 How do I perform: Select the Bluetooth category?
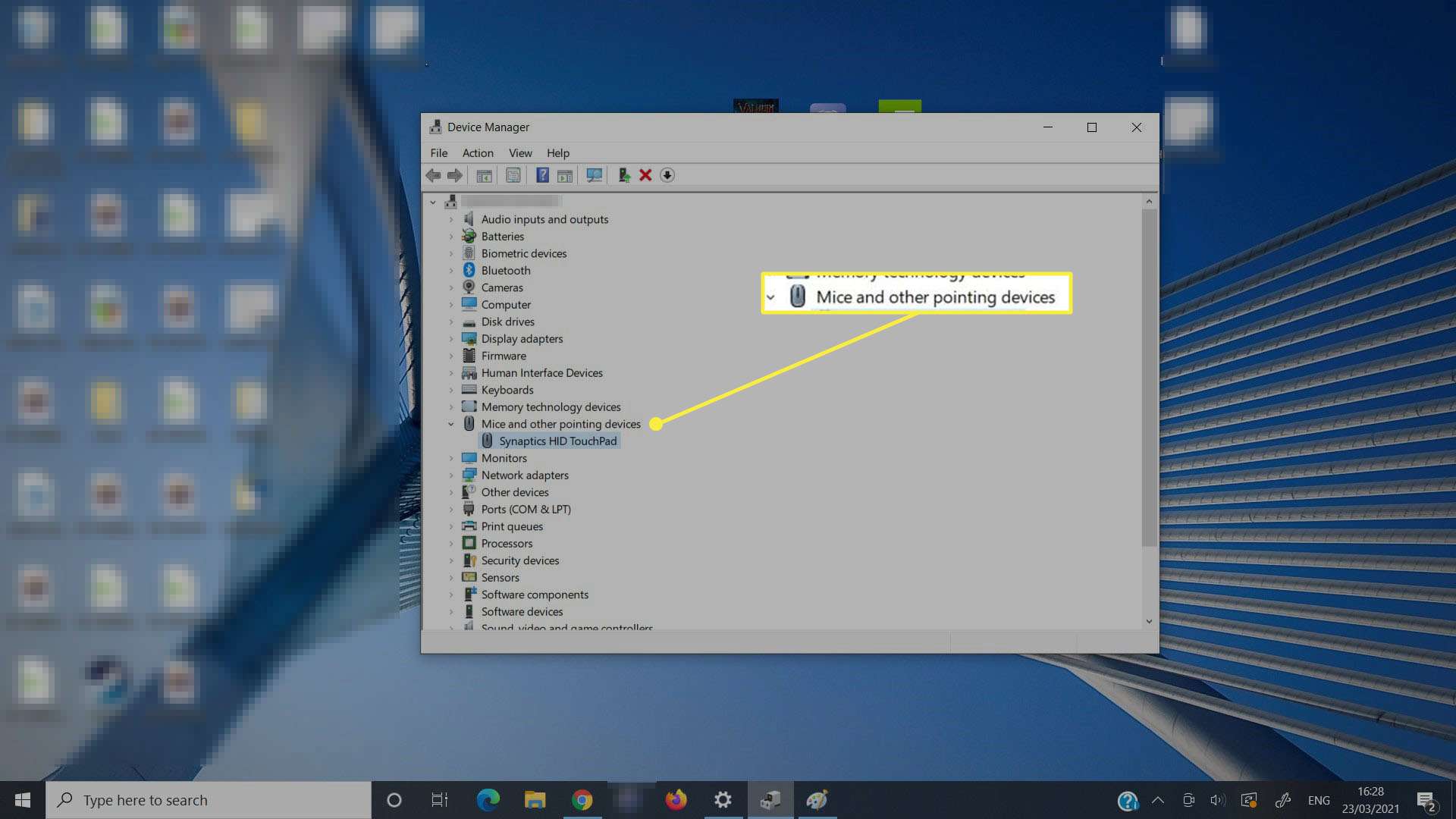coord(506,270)
